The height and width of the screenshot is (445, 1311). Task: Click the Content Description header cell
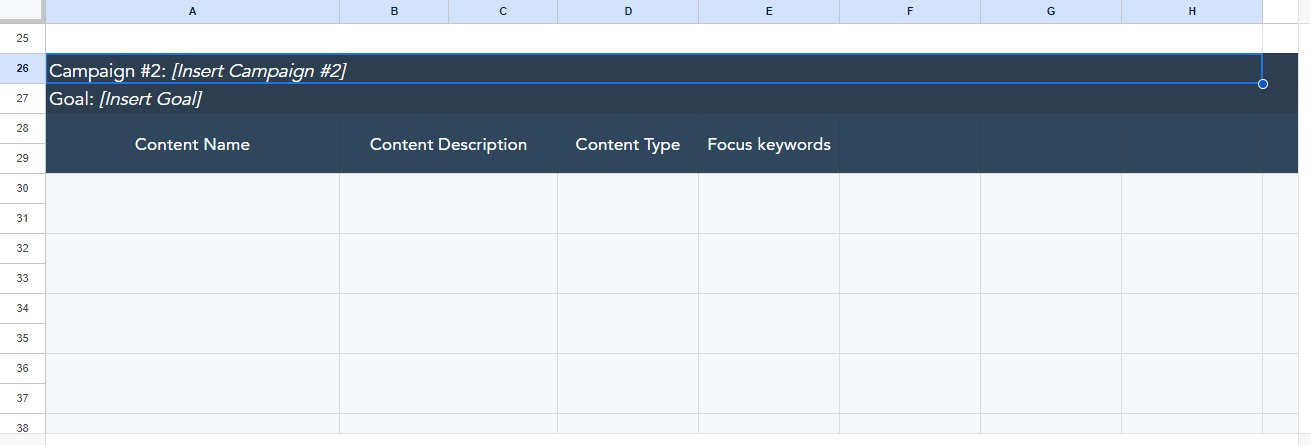point(448,144)
